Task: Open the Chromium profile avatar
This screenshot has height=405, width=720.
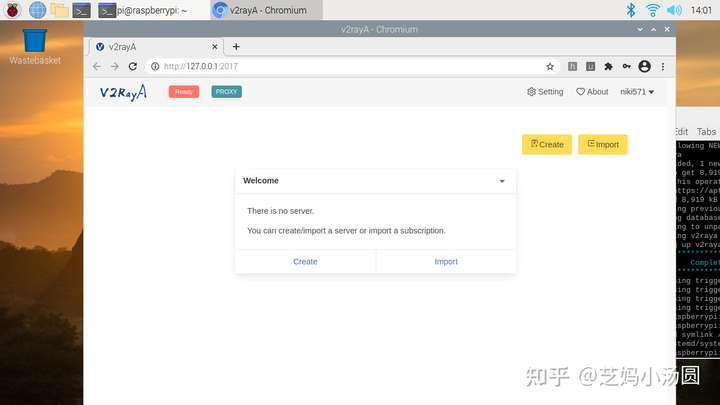Action: click(x=645, y=67)
